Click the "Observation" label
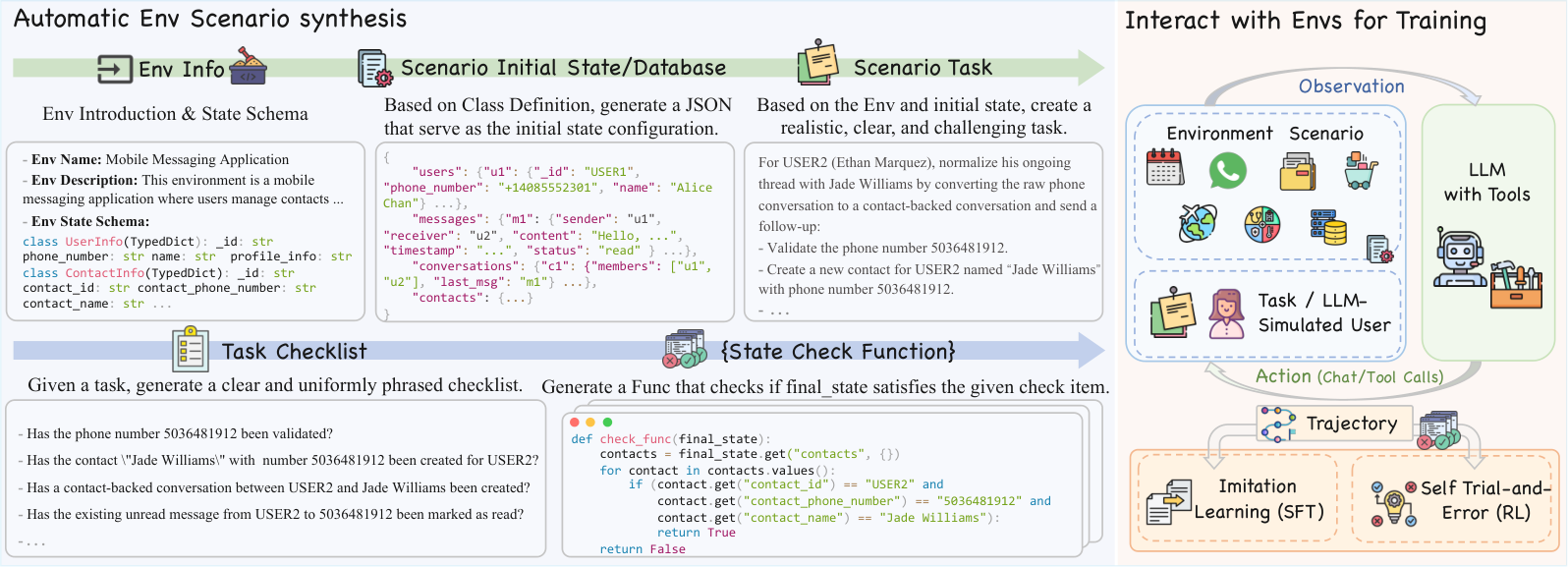Viewport: 1568px width, 567px height. (1352, 86)
